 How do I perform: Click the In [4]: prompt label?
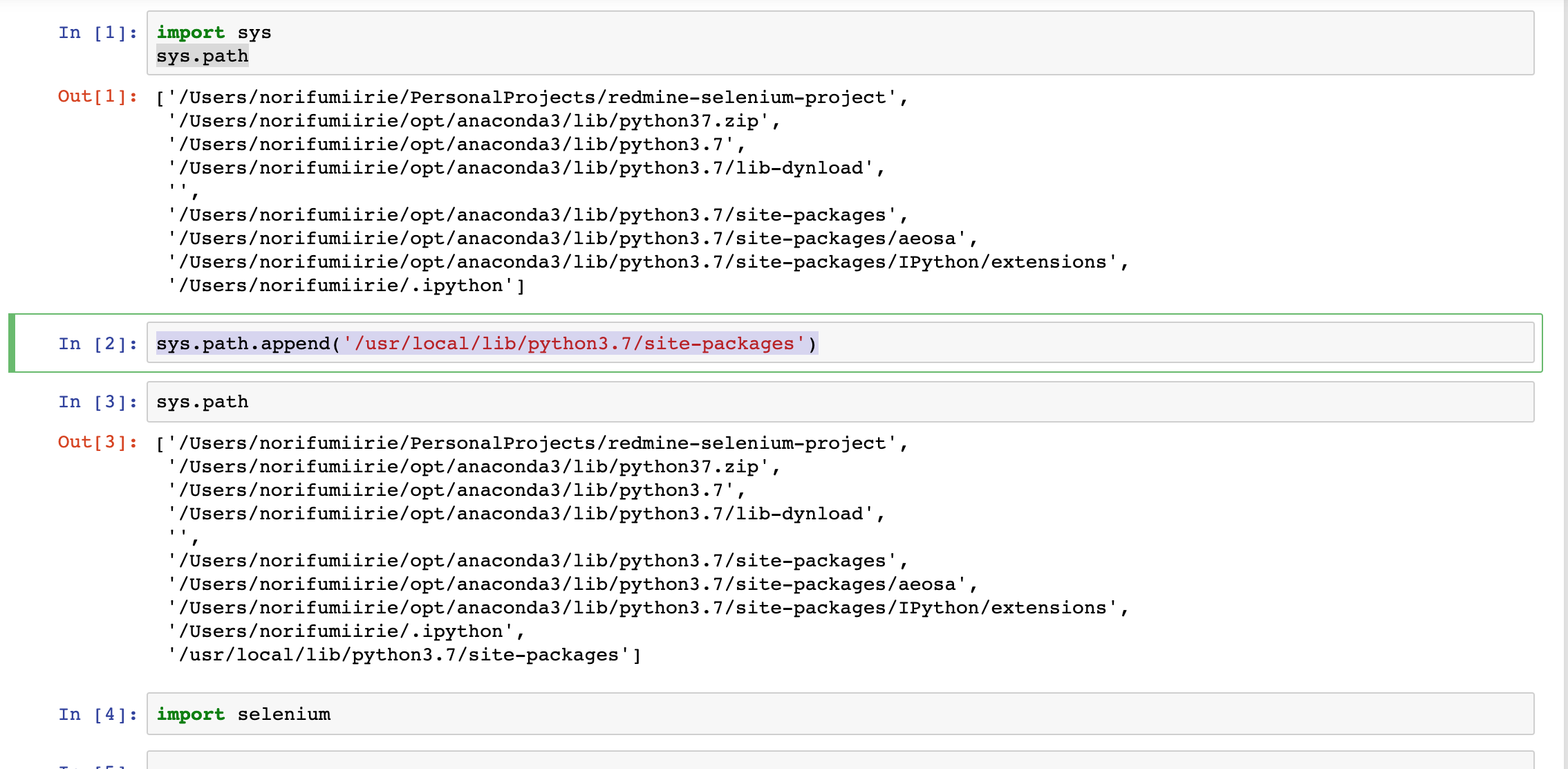[x=97, y=714]
